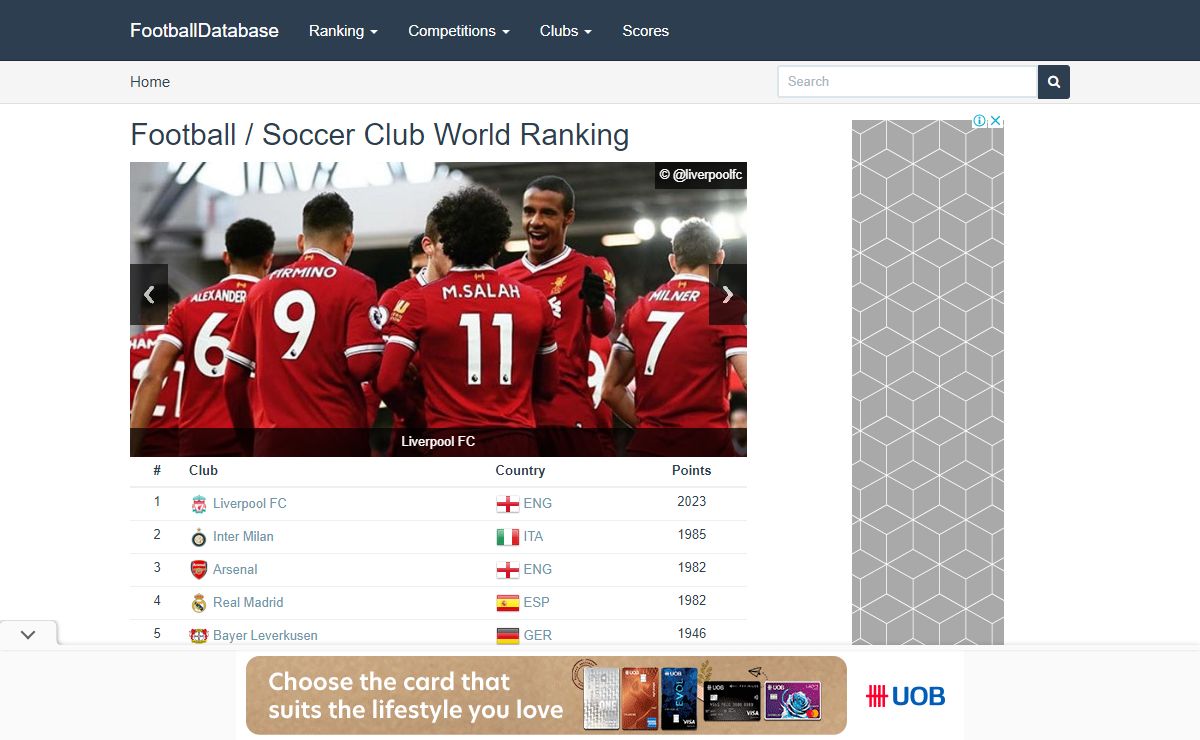Click the GER country link

[538, 635]
